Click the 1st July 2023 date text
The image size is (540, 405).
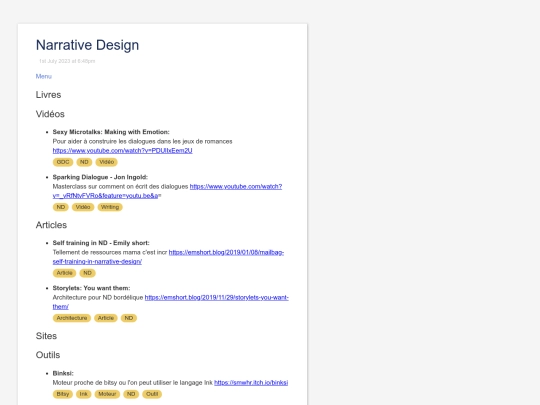point(67,61)
